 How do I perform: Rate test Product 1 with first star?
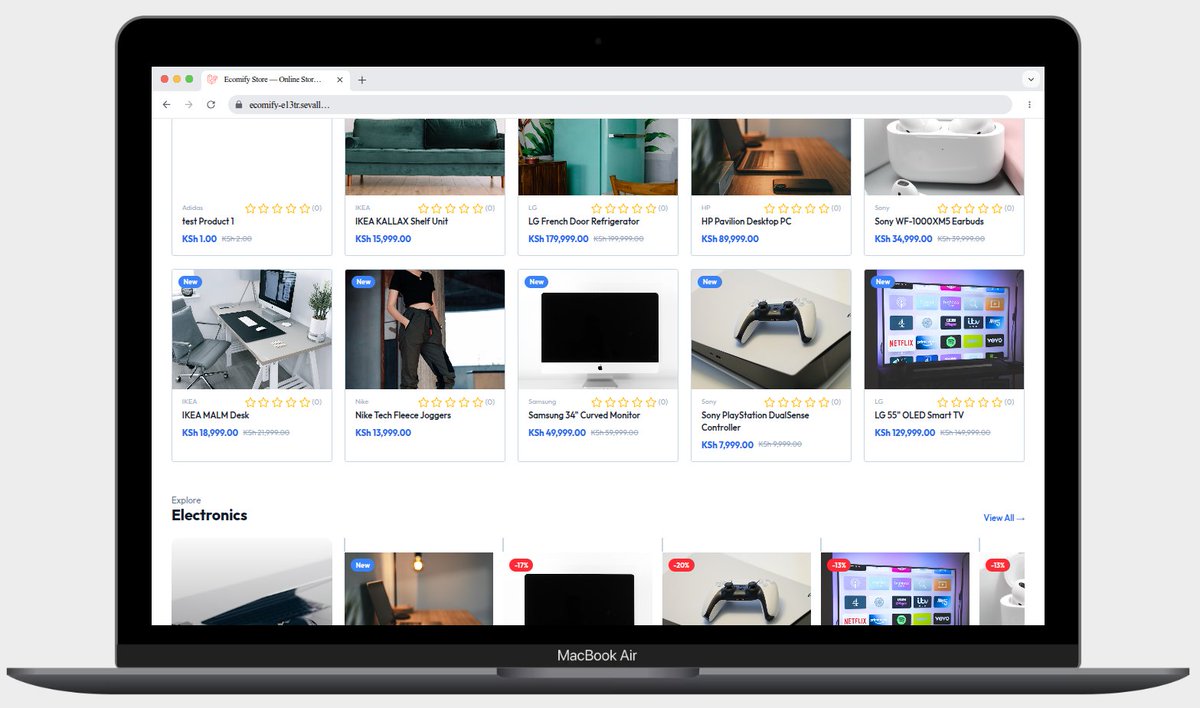251,208
